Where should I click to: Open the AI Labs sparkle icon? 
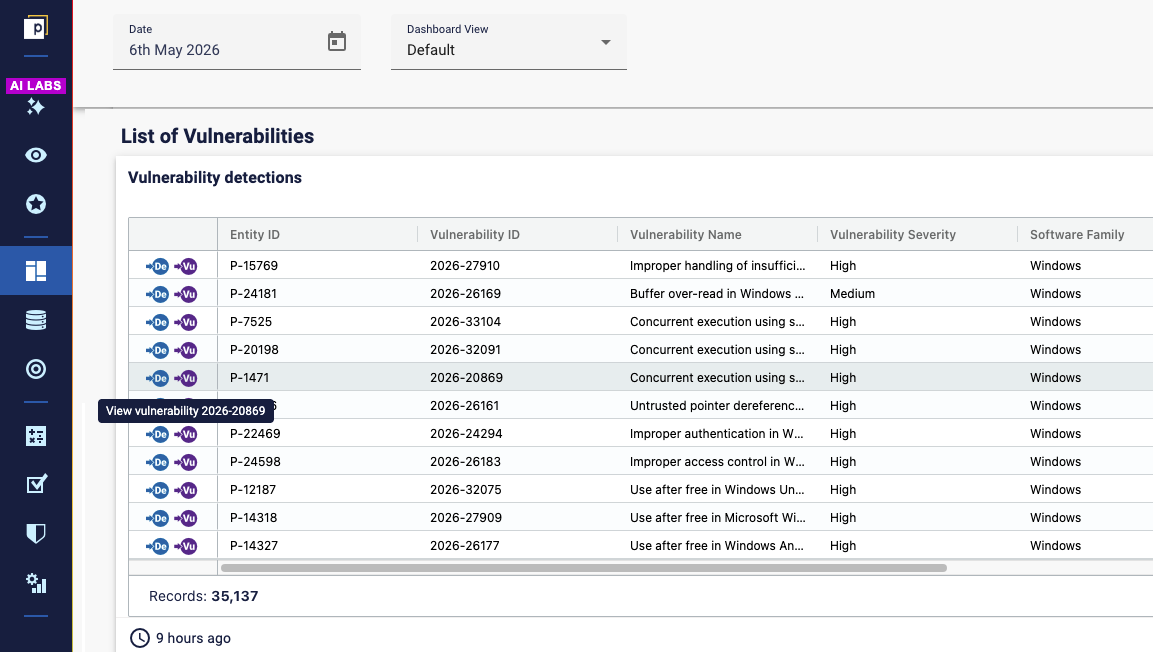[x=35, y=107]
